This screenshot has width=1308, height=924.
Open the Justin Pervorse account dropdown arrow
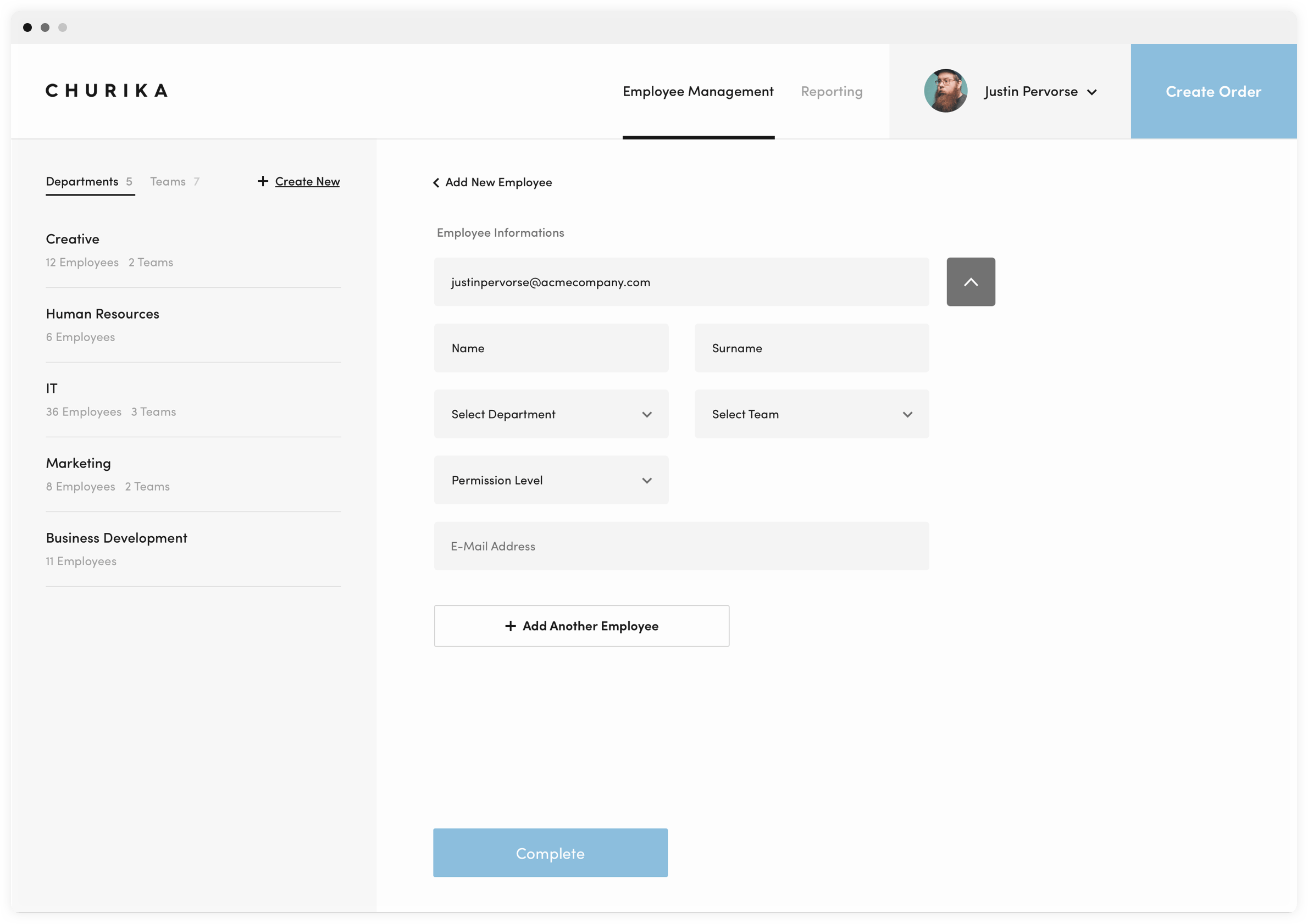click(x=1091, y=92)
